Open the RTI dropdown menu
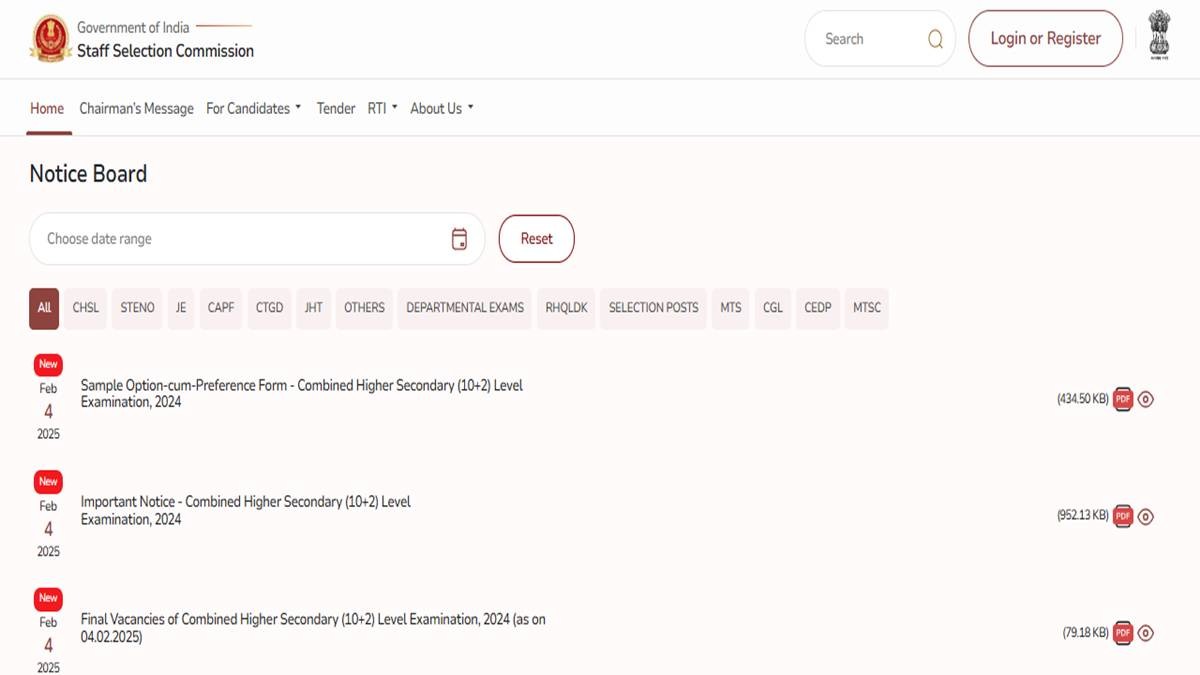This screenshot has height=675, width=1200. point(382,108)
